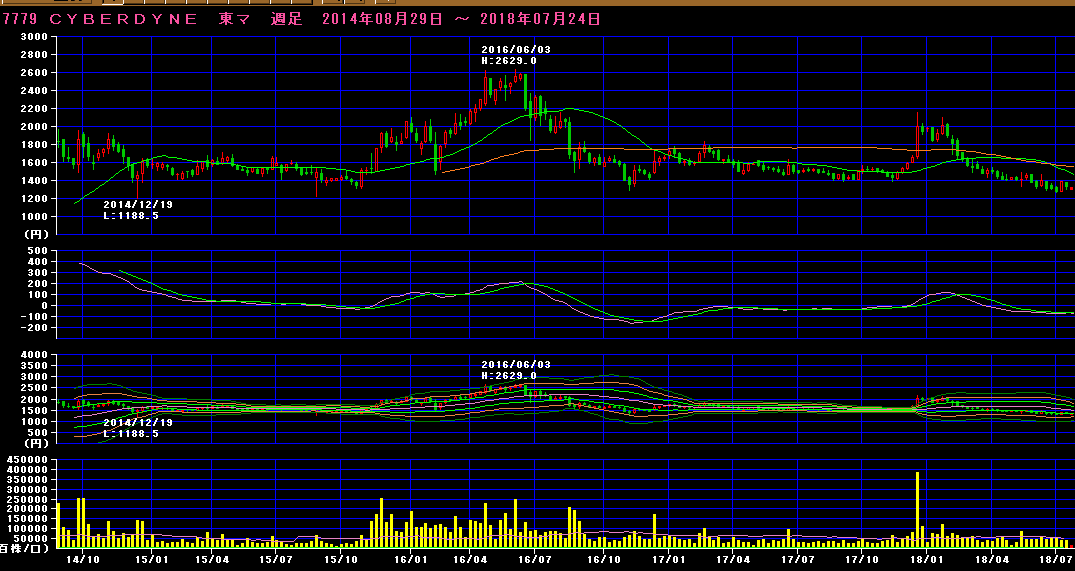This screenshot has width=1075, height=571.
Task: Click the "1500" label on the Bollinger panel axis
Action: (x=34, y=410)
